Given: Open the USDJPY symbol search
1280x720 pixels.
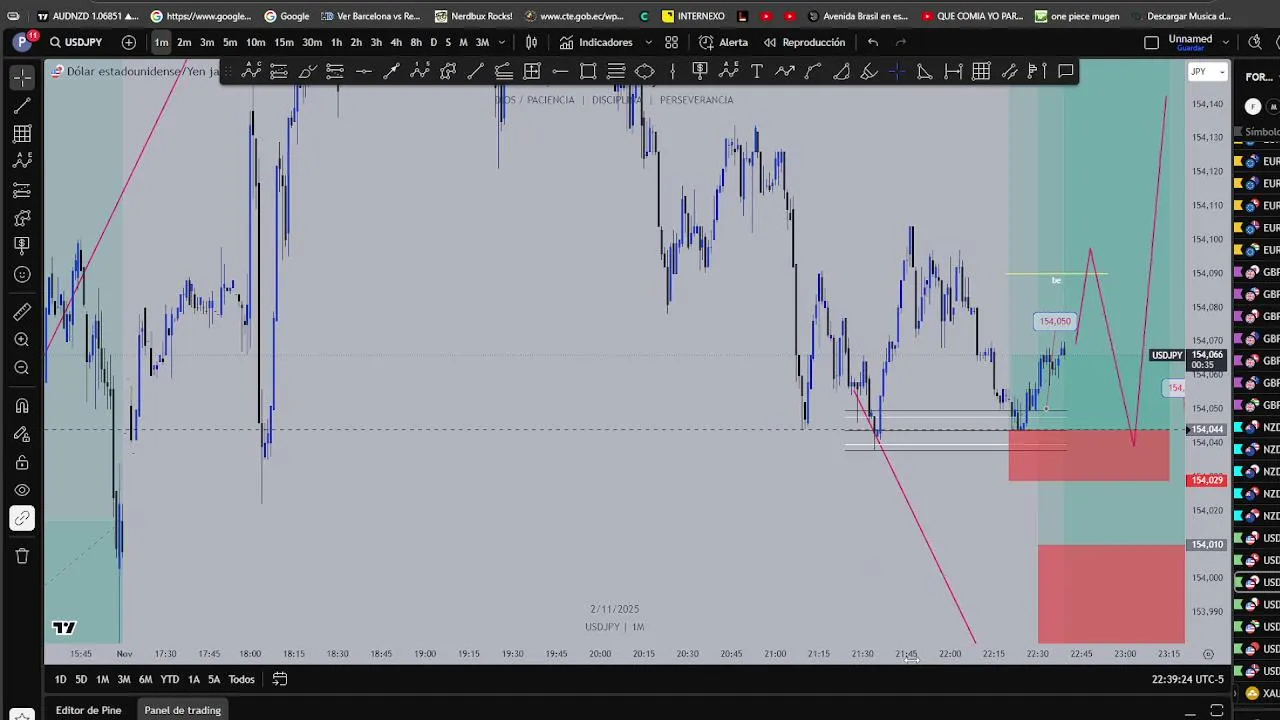Looking at the screenshot, I should (76, 42).
